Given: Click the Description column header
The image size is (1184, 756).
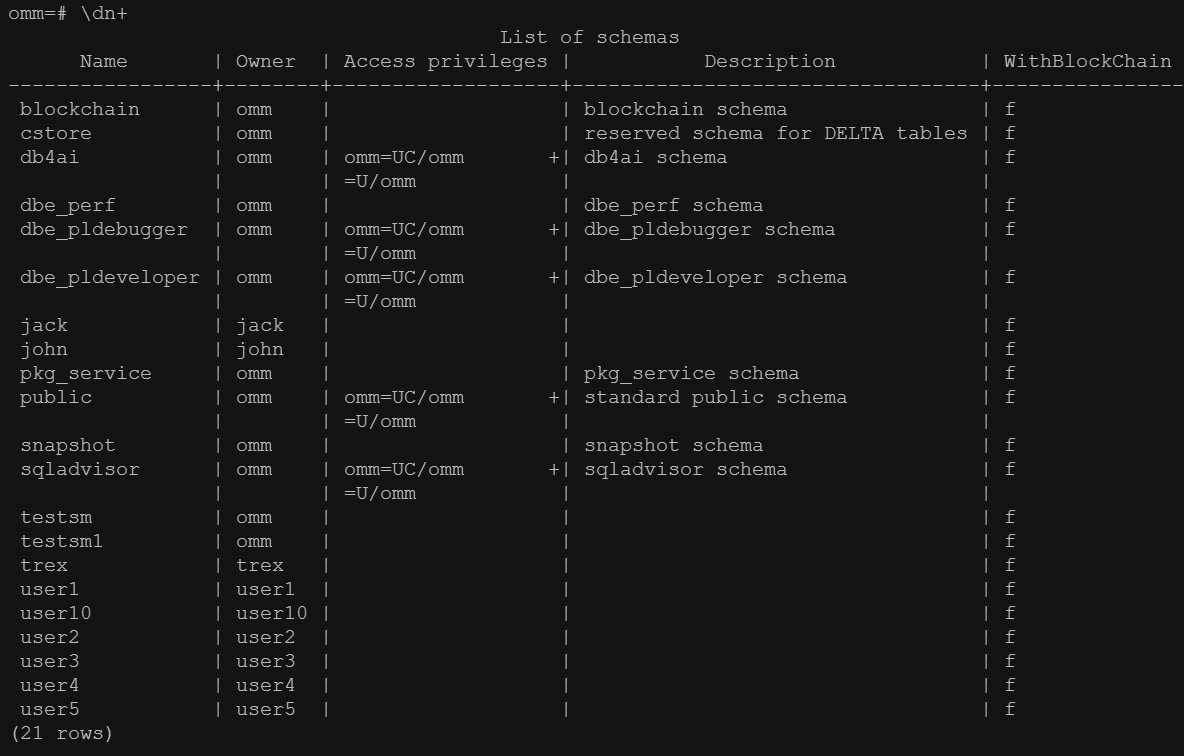Looking at the screenshot, I should pos(769,62).
